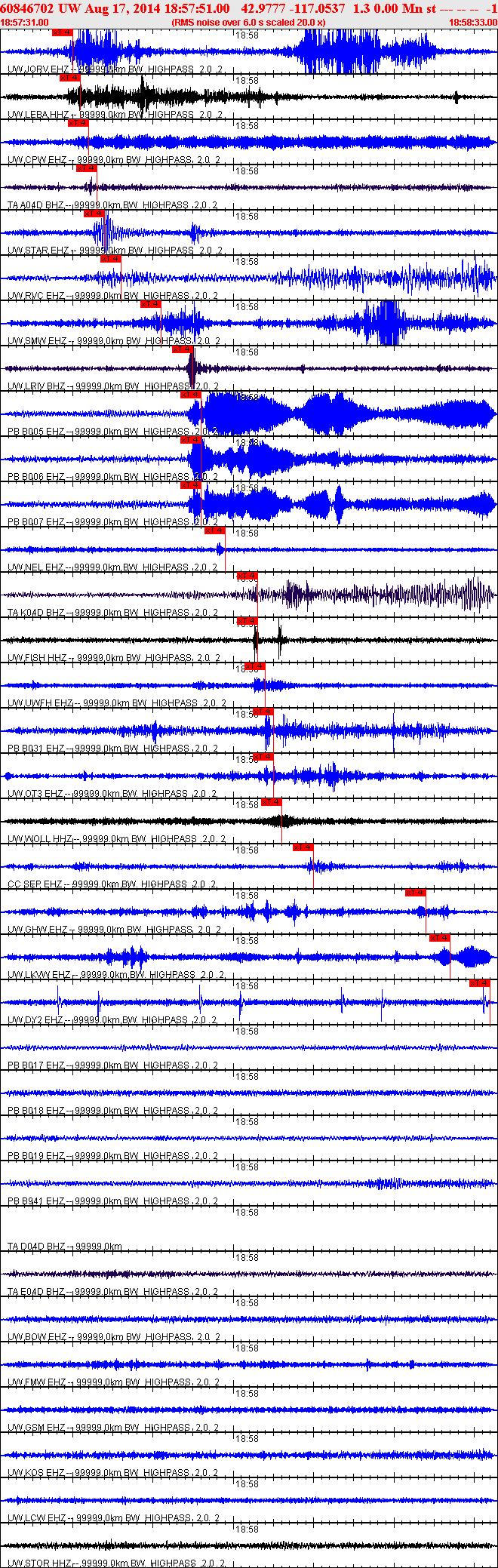Image resolution: width=498 pixels, height=1568 pixels.
Task: Click the TA K04D BHZ station label
Action: 36,613
